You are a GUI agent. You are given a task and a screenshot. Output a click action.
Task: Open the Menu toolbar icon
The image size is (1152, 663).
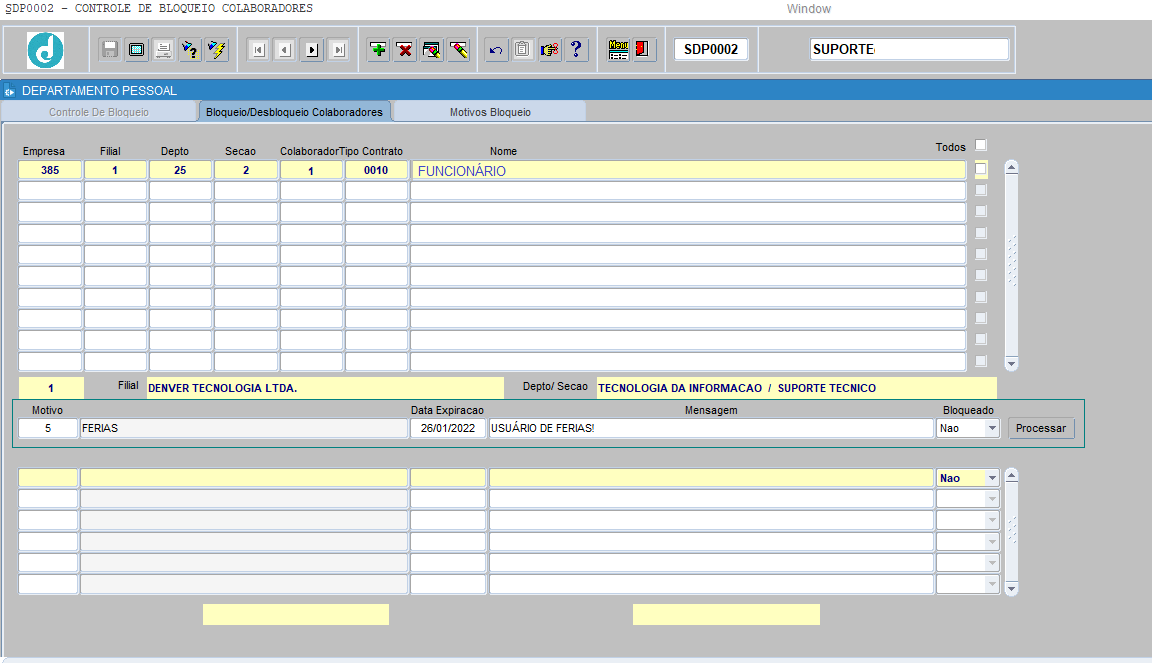pyautogui.click(x=619, y=49)
